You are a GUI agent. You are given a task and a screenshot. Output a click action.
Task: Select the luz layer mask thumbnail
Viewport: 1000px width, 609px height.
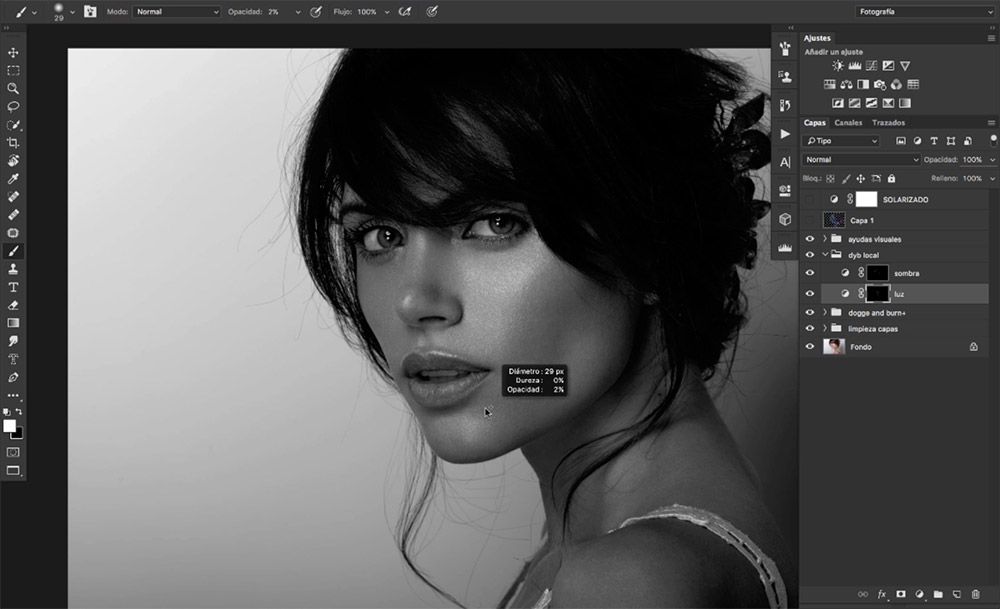(876, 293)
